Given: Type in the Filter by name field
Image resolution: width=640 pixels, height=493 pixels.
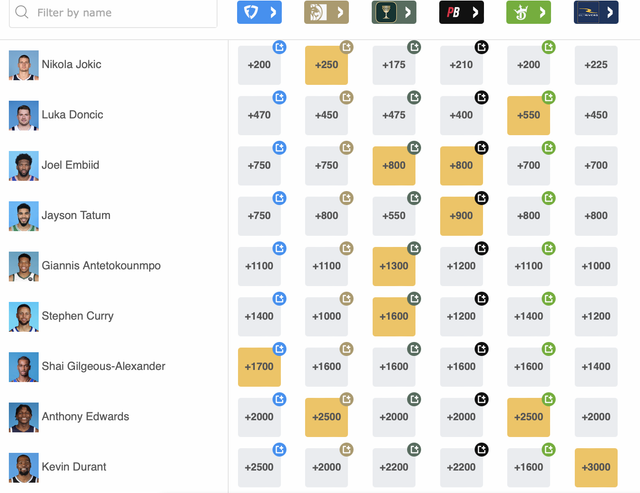Looking at the screenshot, I should [120, 13].
